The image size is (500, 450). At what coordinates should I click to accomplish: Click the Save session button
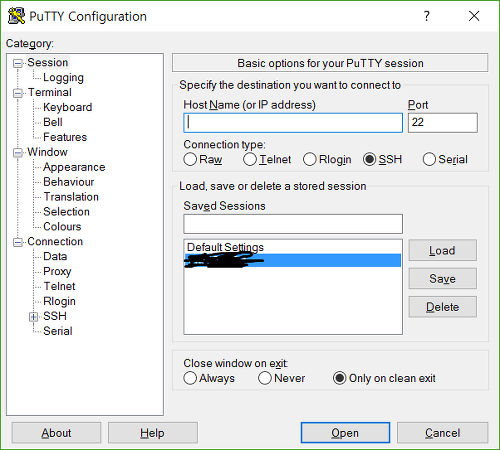[x=442, y=278]
